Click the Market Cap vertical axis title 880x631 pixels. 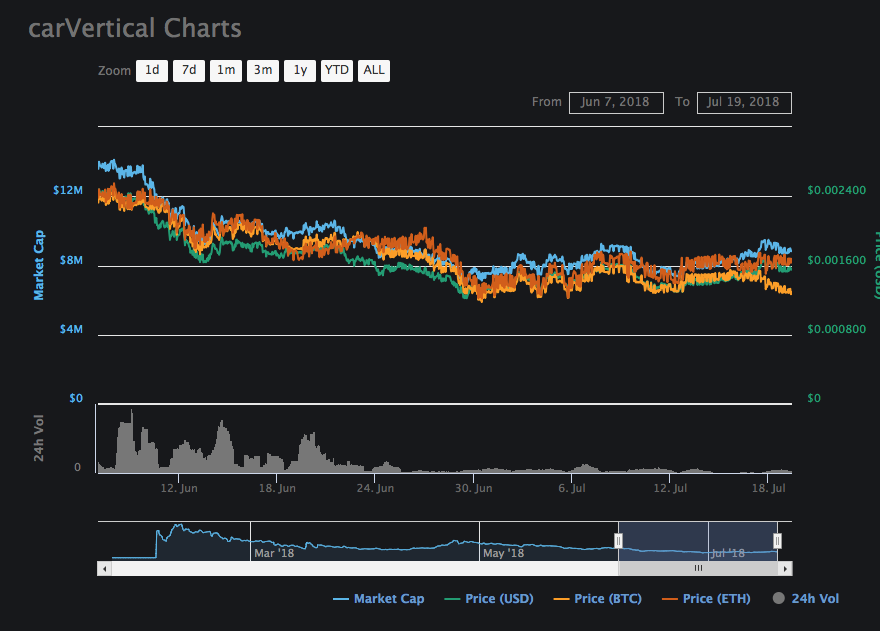pos(39,266)
